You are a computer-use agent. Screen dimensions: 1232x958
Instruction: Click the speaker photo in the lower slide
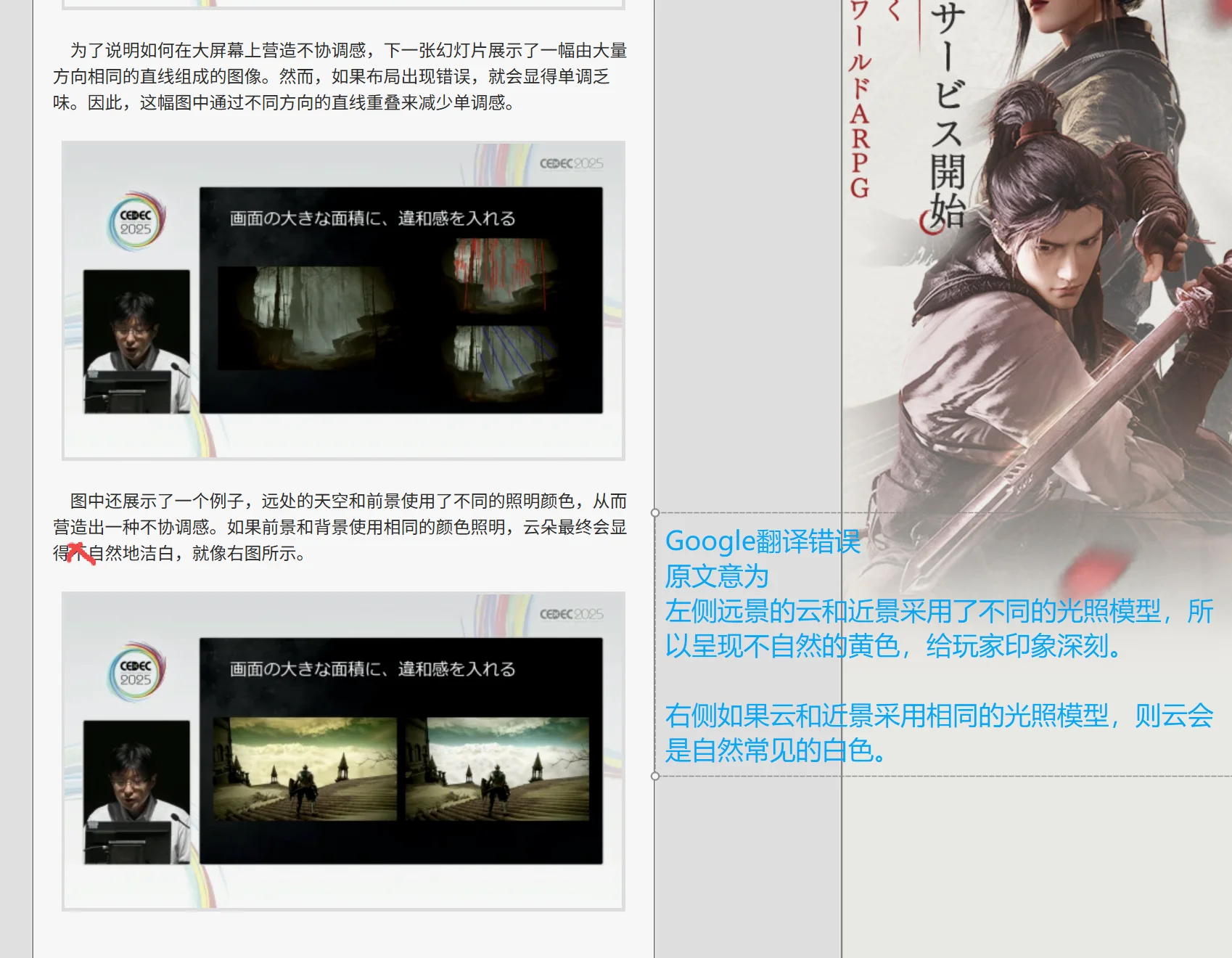point(136,792)
